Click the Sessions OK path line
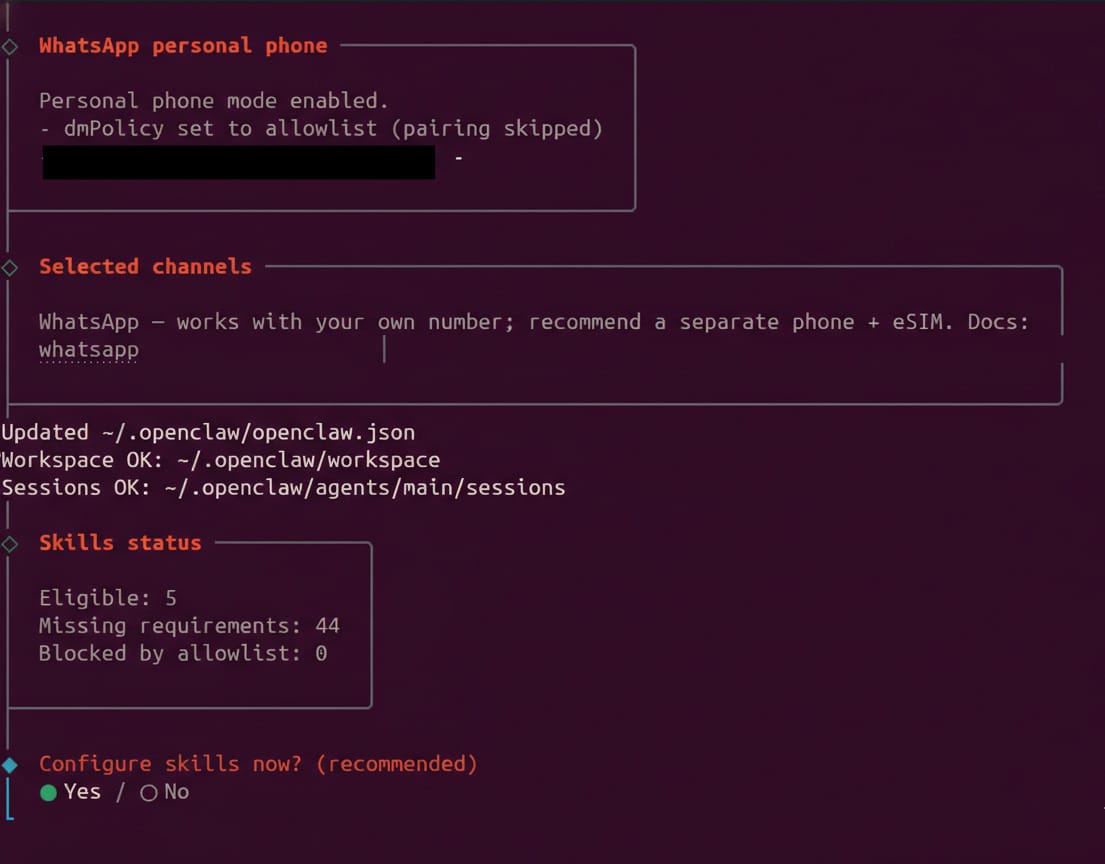This screenshot has width=1105, height=864. click(283, 488)
